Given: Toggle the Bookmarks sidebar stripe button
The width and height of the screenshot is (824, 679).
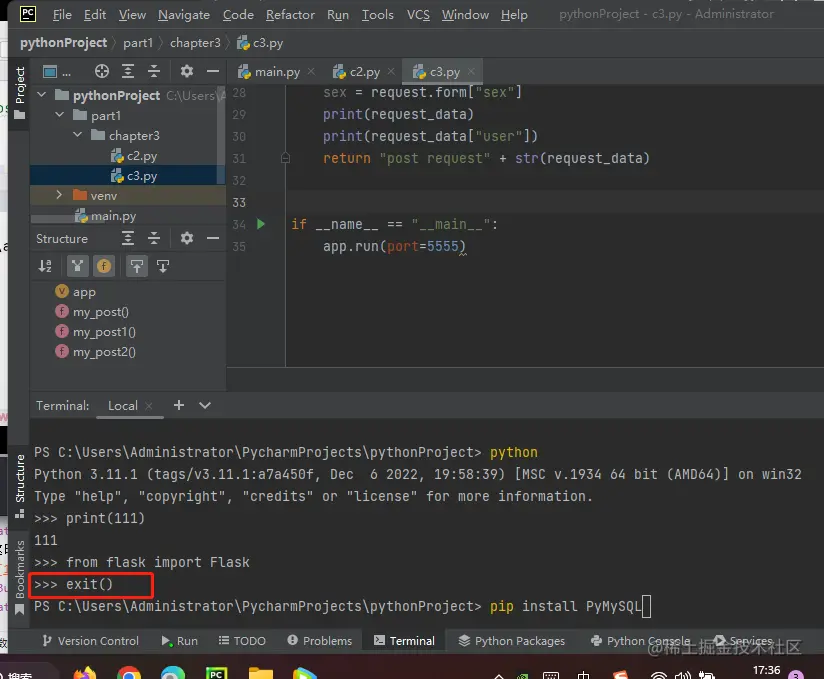Looking at the screenshot, I should (20, 577).
